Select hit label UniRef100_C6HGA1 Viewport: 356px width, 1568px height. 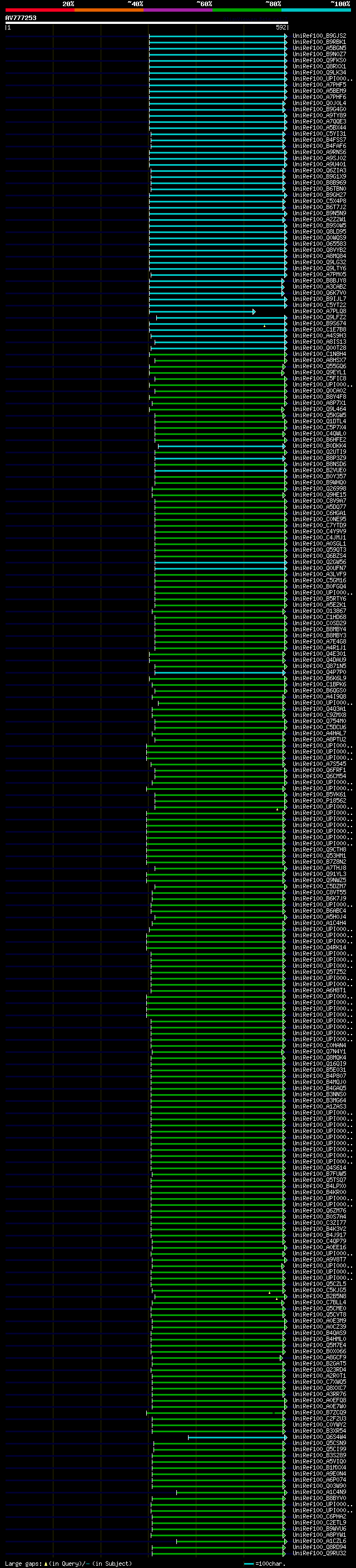click(x=319, y=513)
